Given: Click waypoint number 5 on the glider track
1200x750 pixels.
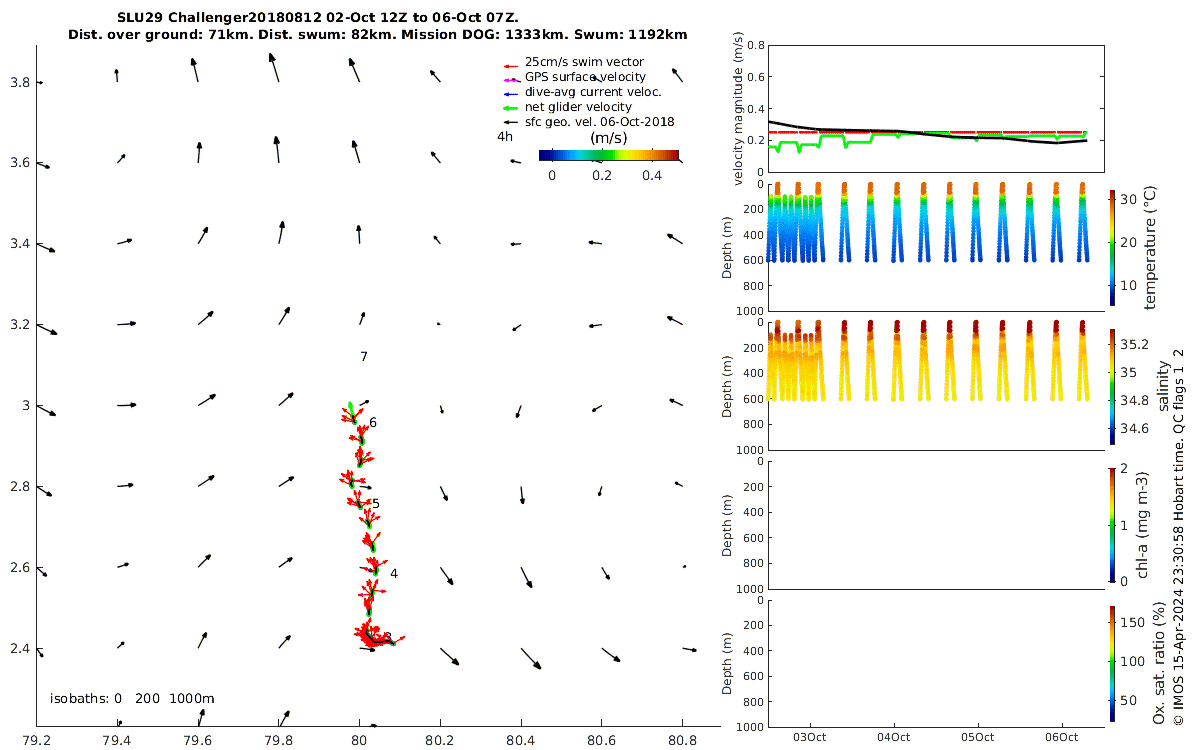Looking at the screenshot, I should pos(376,504).
